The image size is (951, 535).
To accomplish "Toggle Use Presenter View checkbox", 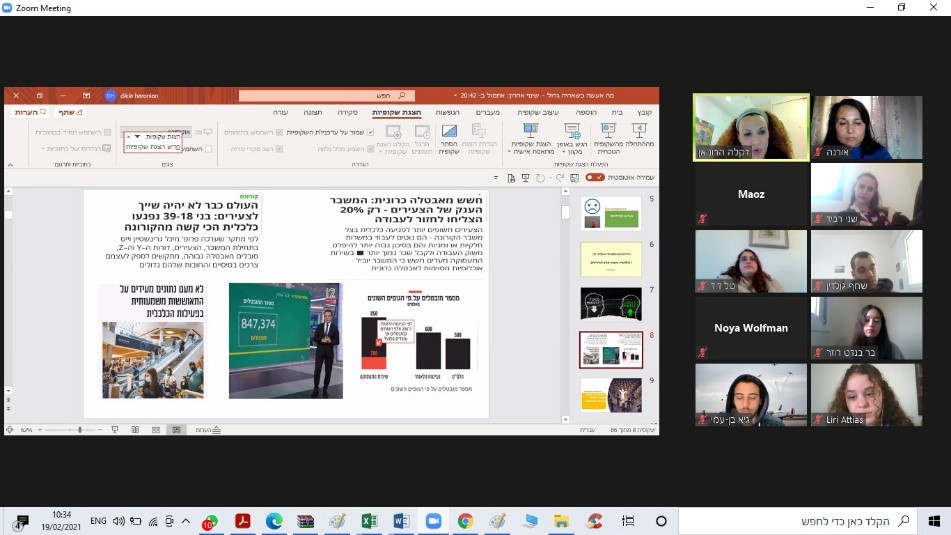I will click(x=209, y=149).
